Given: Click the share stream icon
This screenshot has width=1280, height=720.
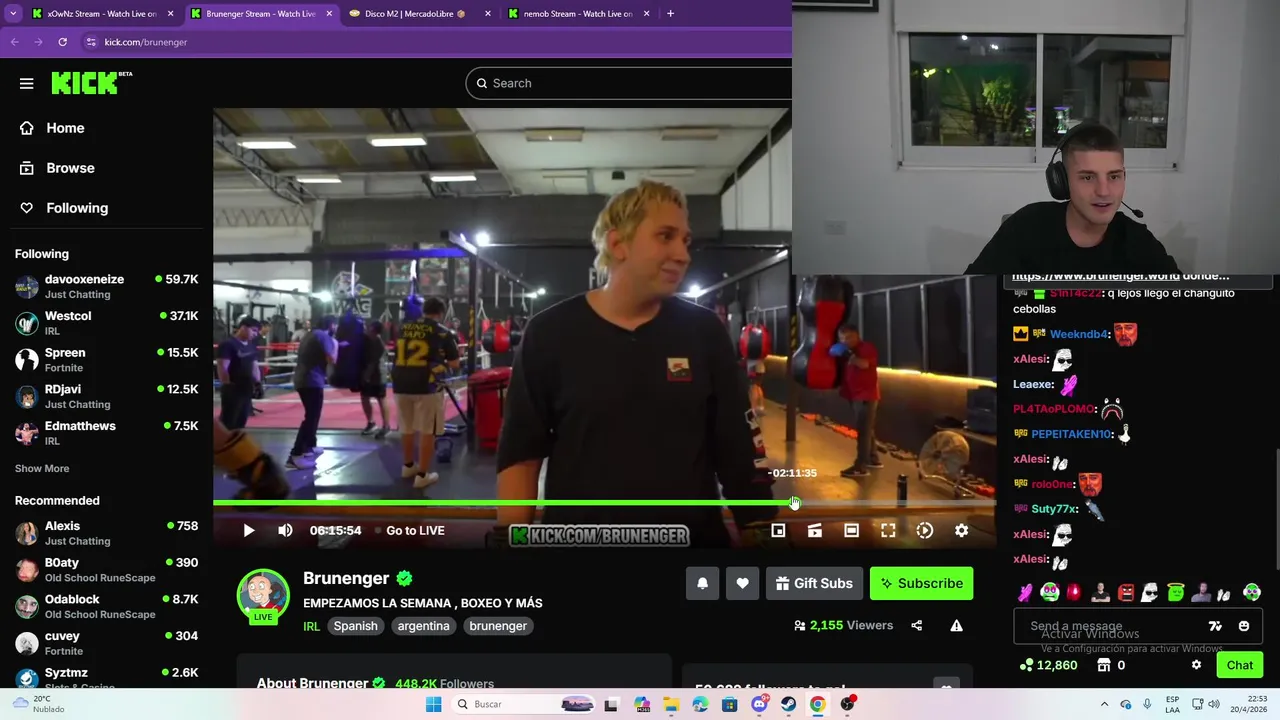Looking at the screenshot, I should (916, 626).
